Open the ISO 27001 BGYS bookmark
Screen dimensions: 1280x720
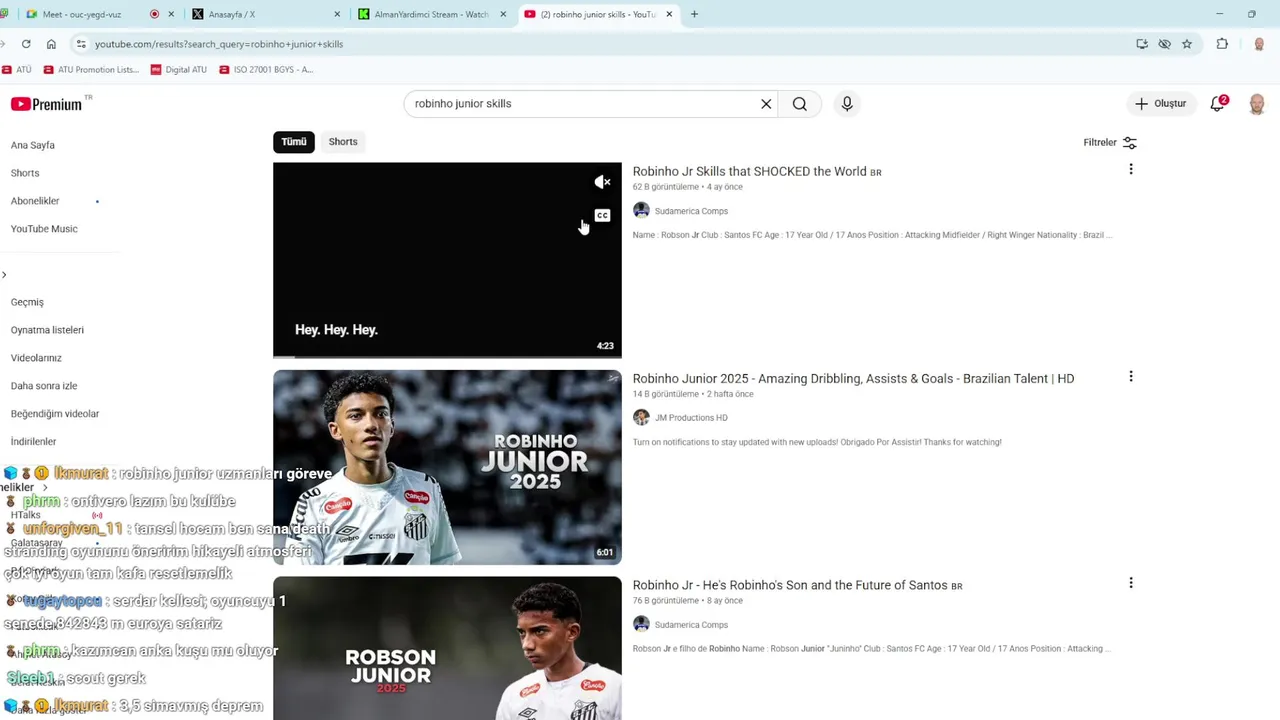pos(266,70)
